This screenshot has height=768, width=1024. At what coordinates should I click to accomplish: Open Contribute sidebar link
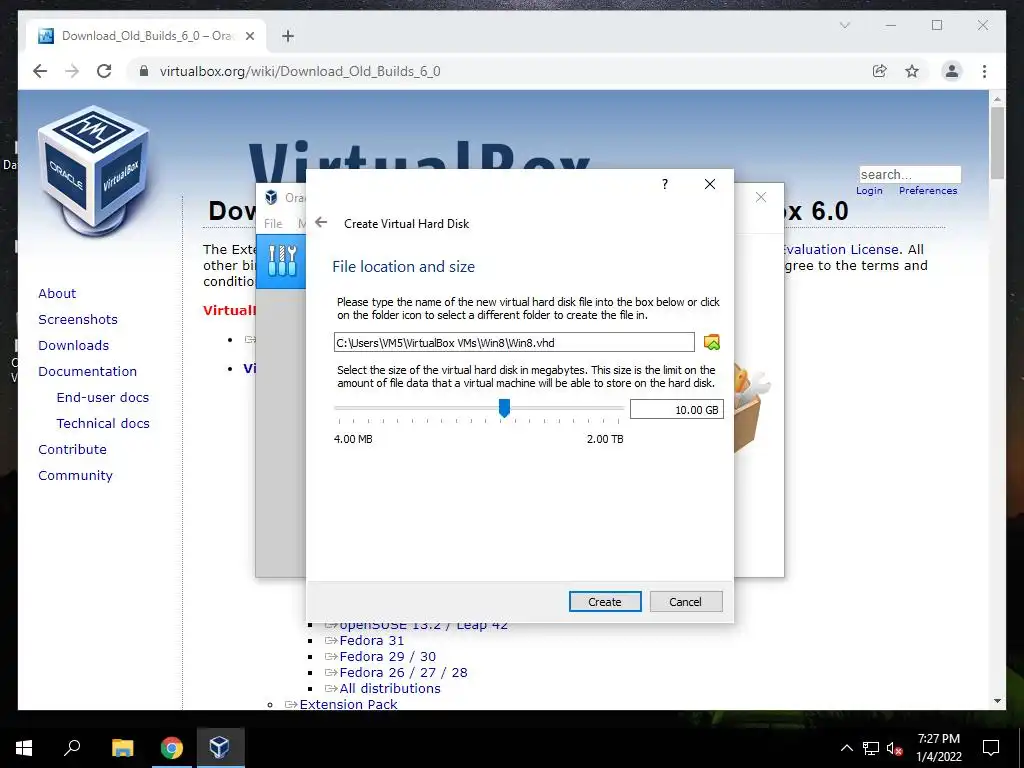pos(72,449)
